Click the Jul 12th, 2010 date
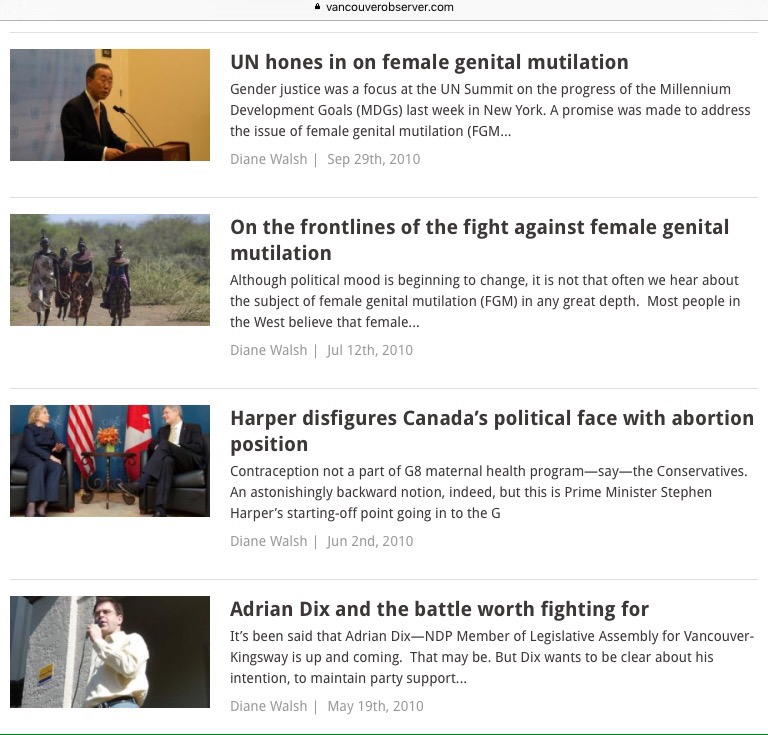768x735 pixels. [x=370, y=350]
